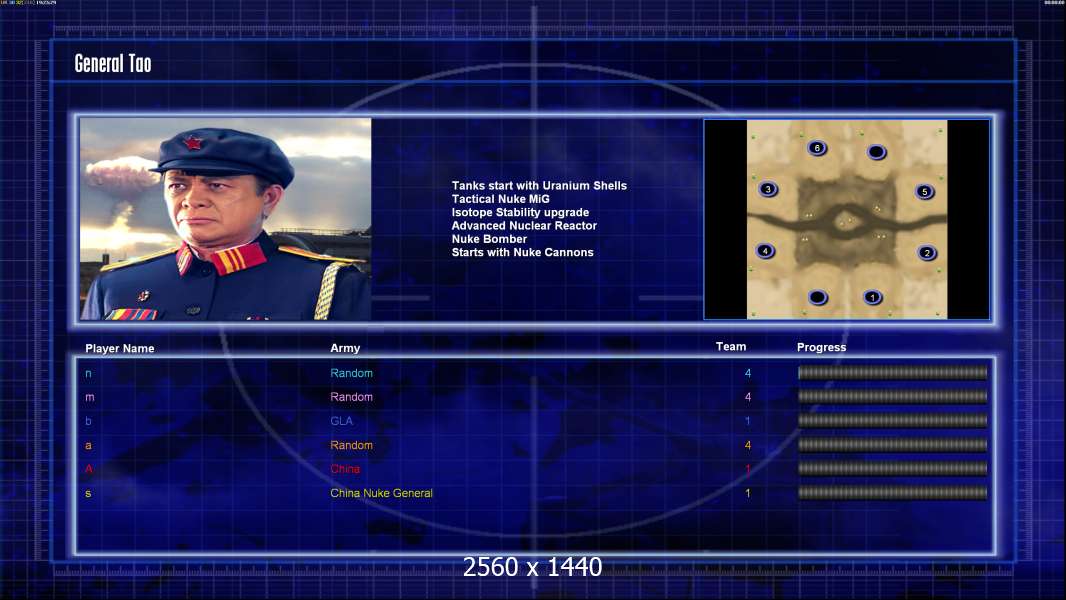Click team number 4 in player n's row
The image size is (1066, 600).
(x=748, y=373)
